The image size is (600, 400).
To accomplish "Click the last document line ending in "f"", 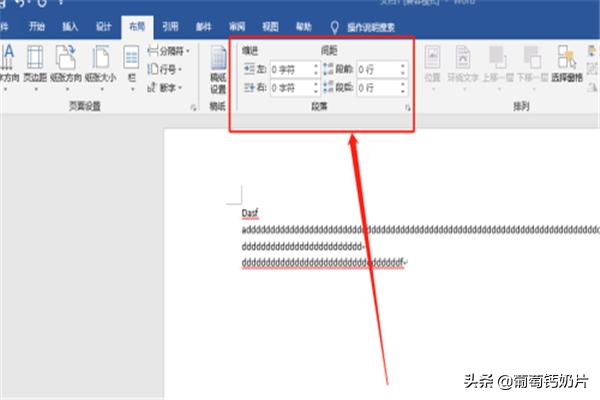I will coord(324,263).
